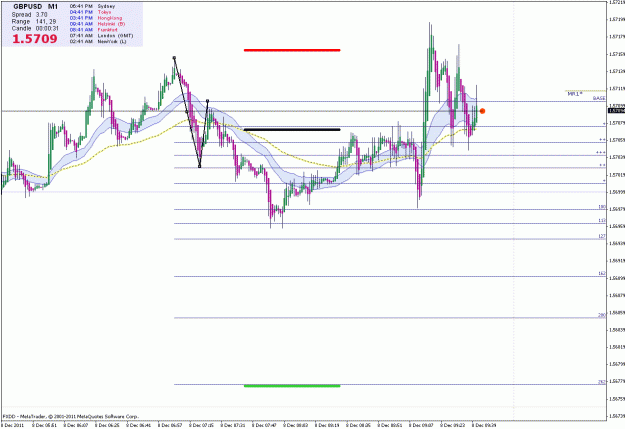Click the 262 Fibonacci level label
Image resolution: width=625 pixels, height=429 pixels.
[602, 382]
